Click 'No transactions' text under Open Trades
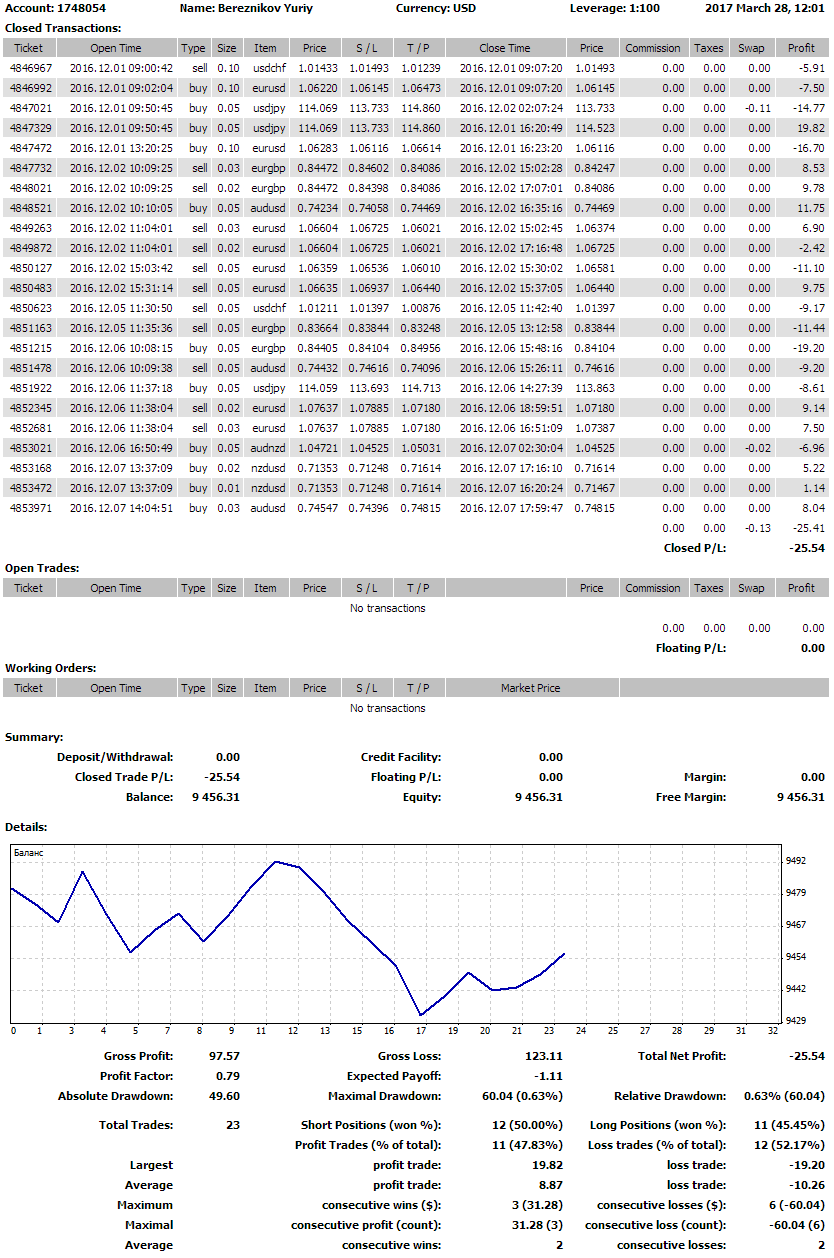Viewport: 834px width, 1258px height. (387, 608)
